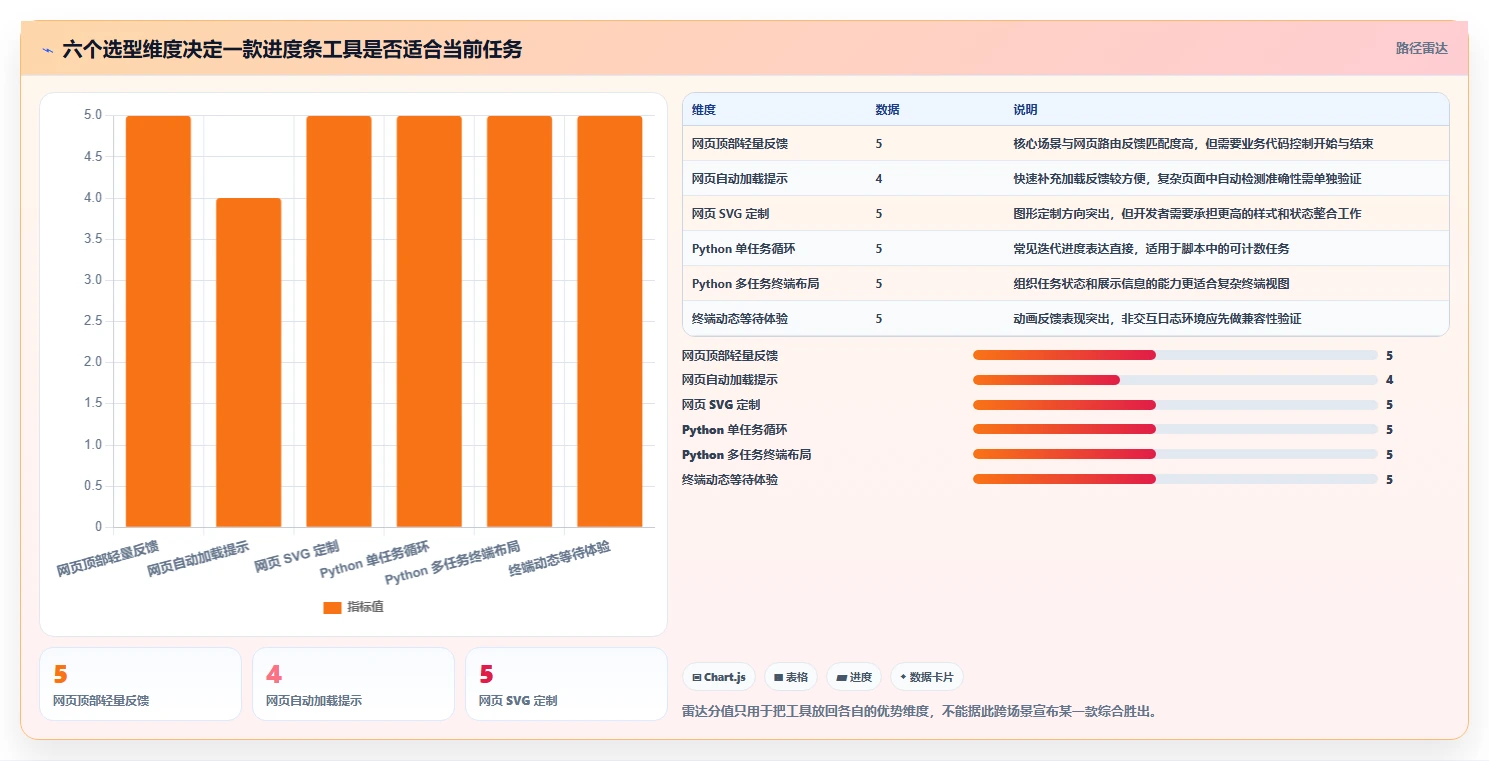
Task: Click the 网页顶部轻量反馈 progress bar
Action: coord(1175,355)
